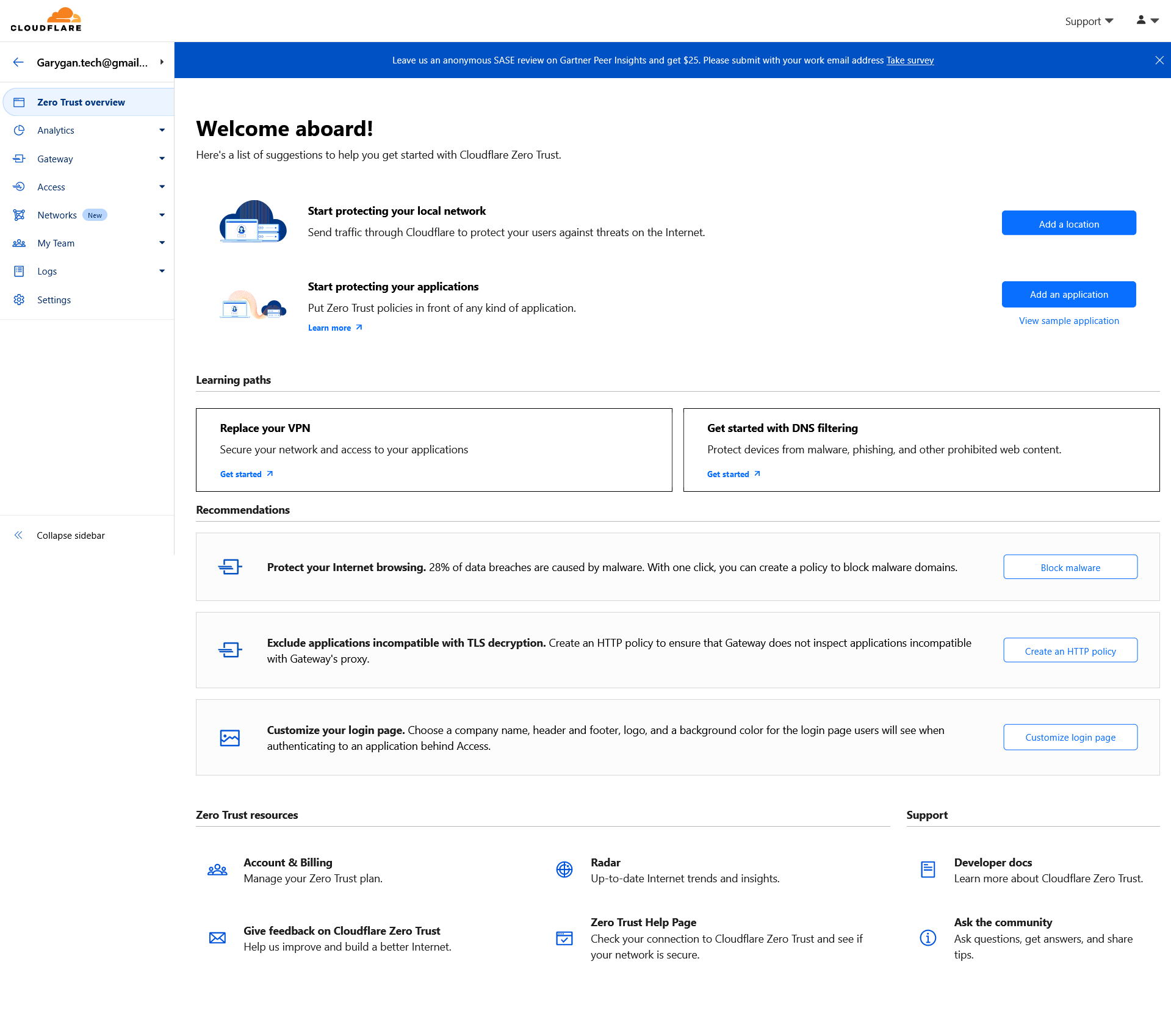Click the Analytics pie chart icon
Screen dimensions: 1171x1036
pos(19,130)
